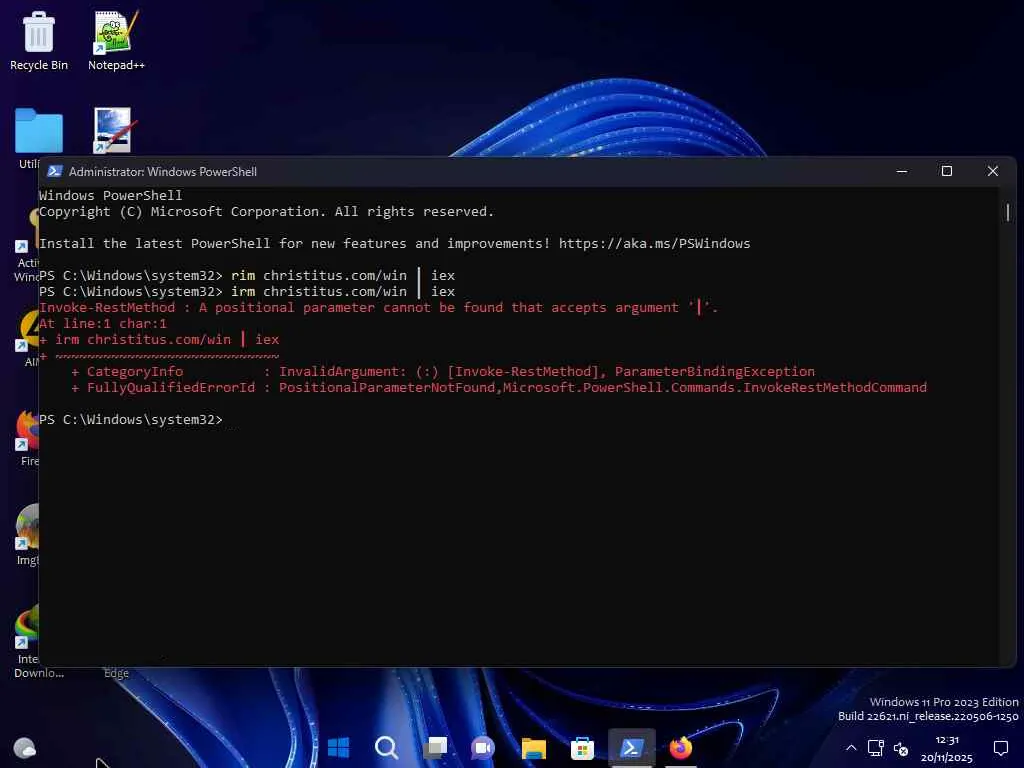This screenshot has width=1024, height=768.
Task: Click the PowerShell icon in the window title bar
Action: (x=55, y=171)
